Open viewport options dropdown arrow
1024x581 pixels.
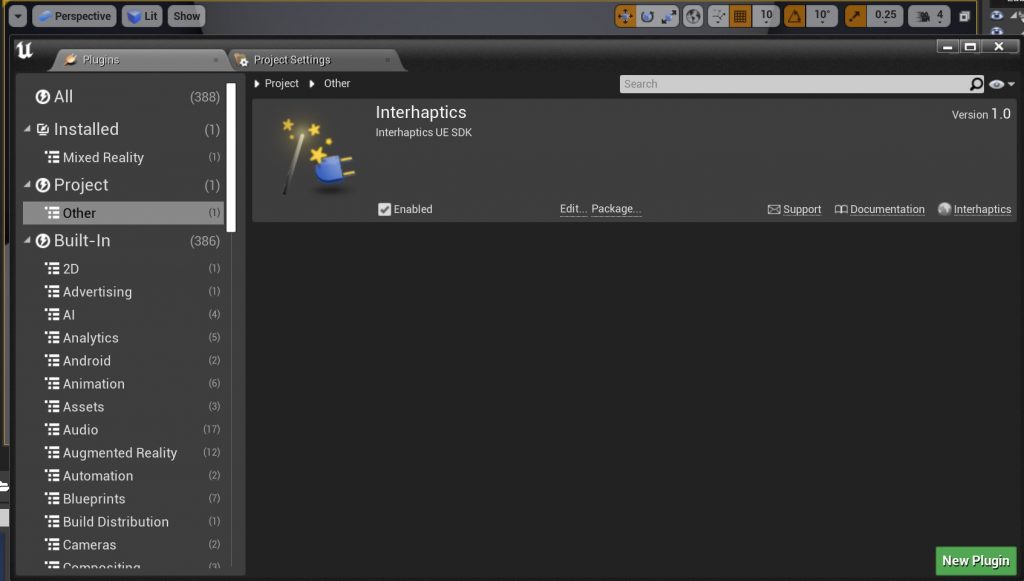click(x=18, y=16)
